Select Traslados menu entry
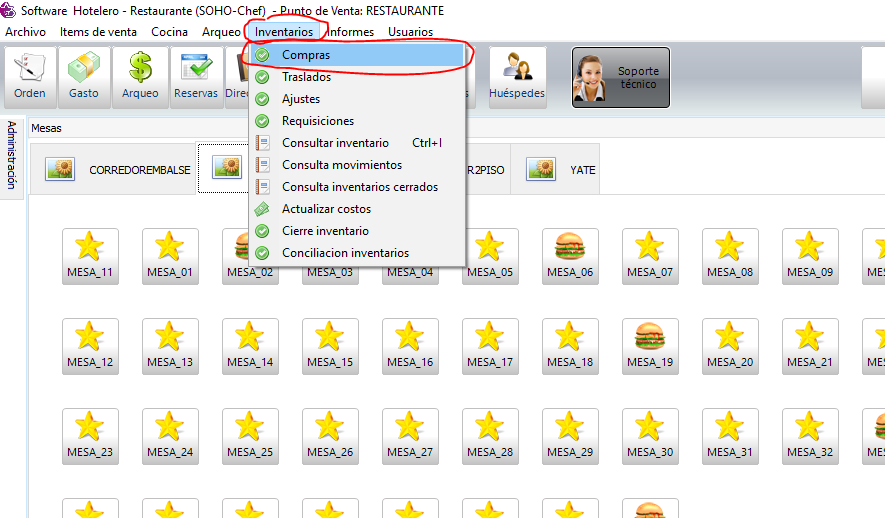This screenshot has width=885, height=518. [306, 77]
